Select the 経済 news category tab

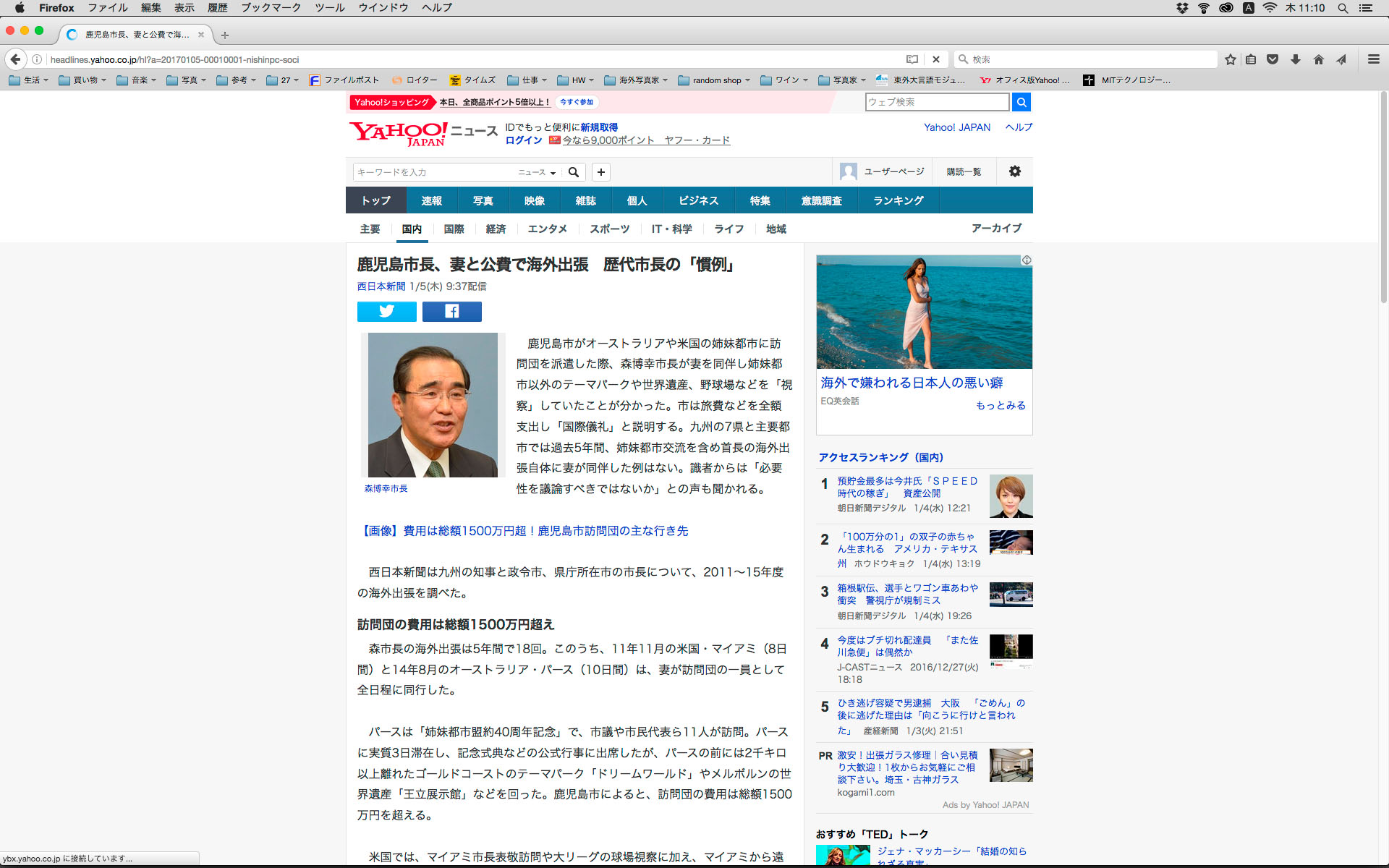[496, 229]
